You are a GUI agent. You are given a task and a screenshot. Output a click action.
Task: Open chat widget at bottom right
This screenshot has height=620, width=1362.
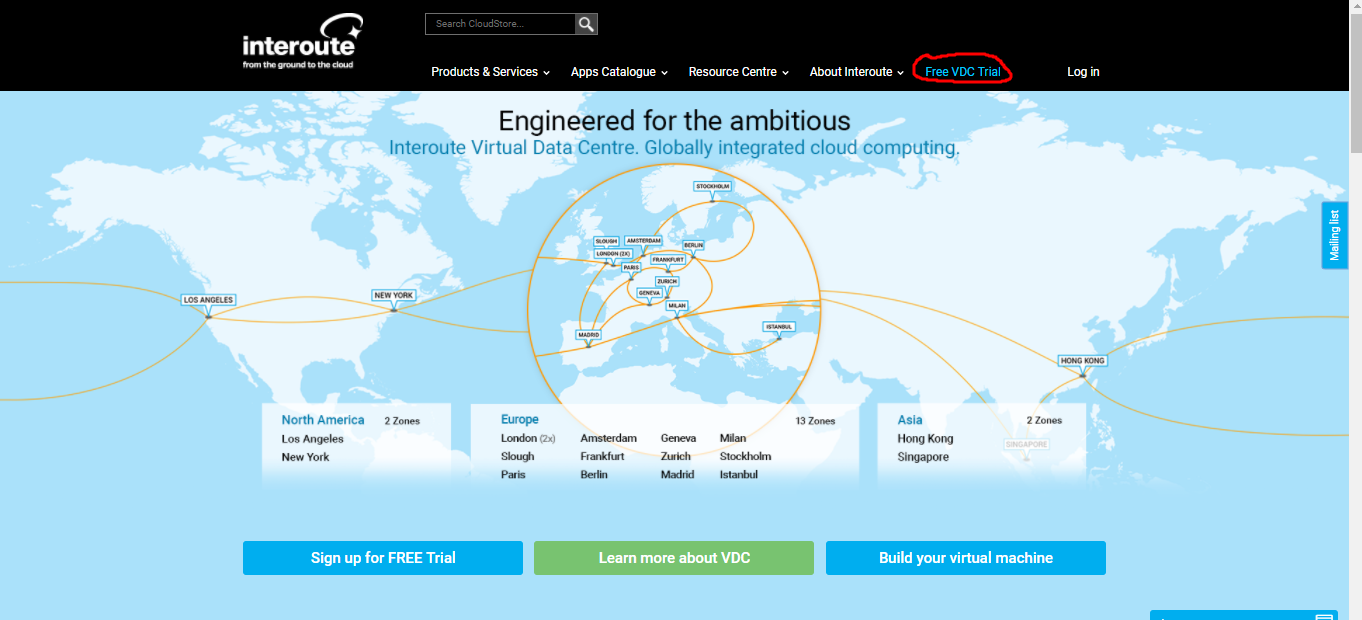(1243, 615)
